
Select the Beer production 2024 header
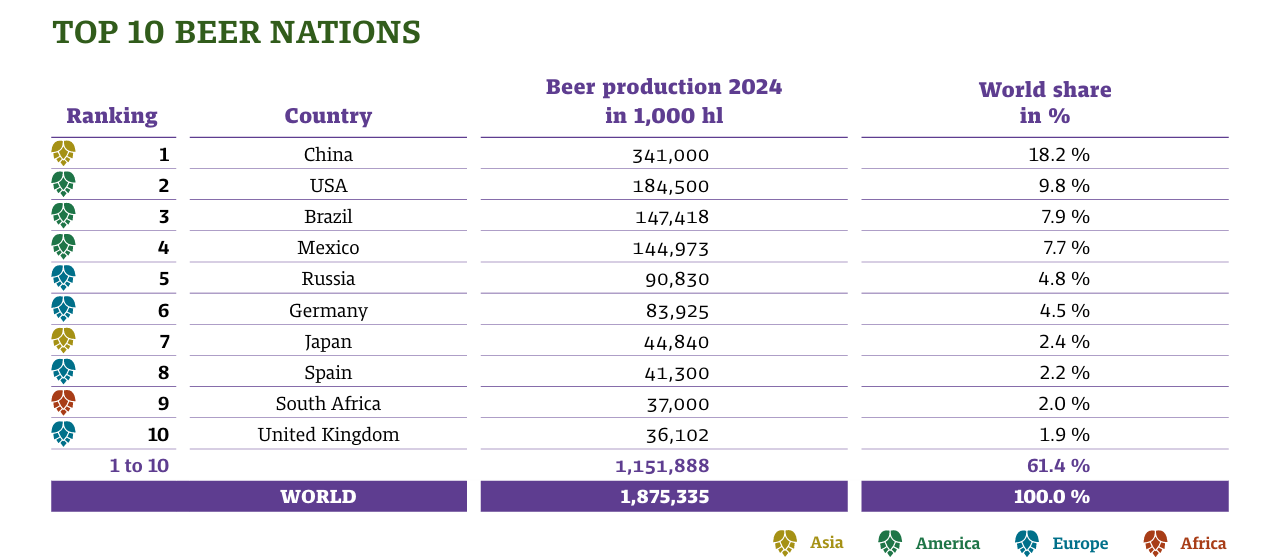664,101
